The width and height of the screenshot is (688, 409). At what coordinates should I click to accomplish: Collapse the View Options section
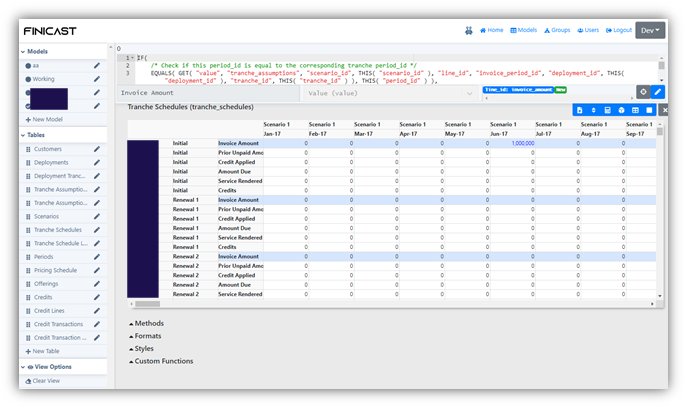[x=23, y=367]
